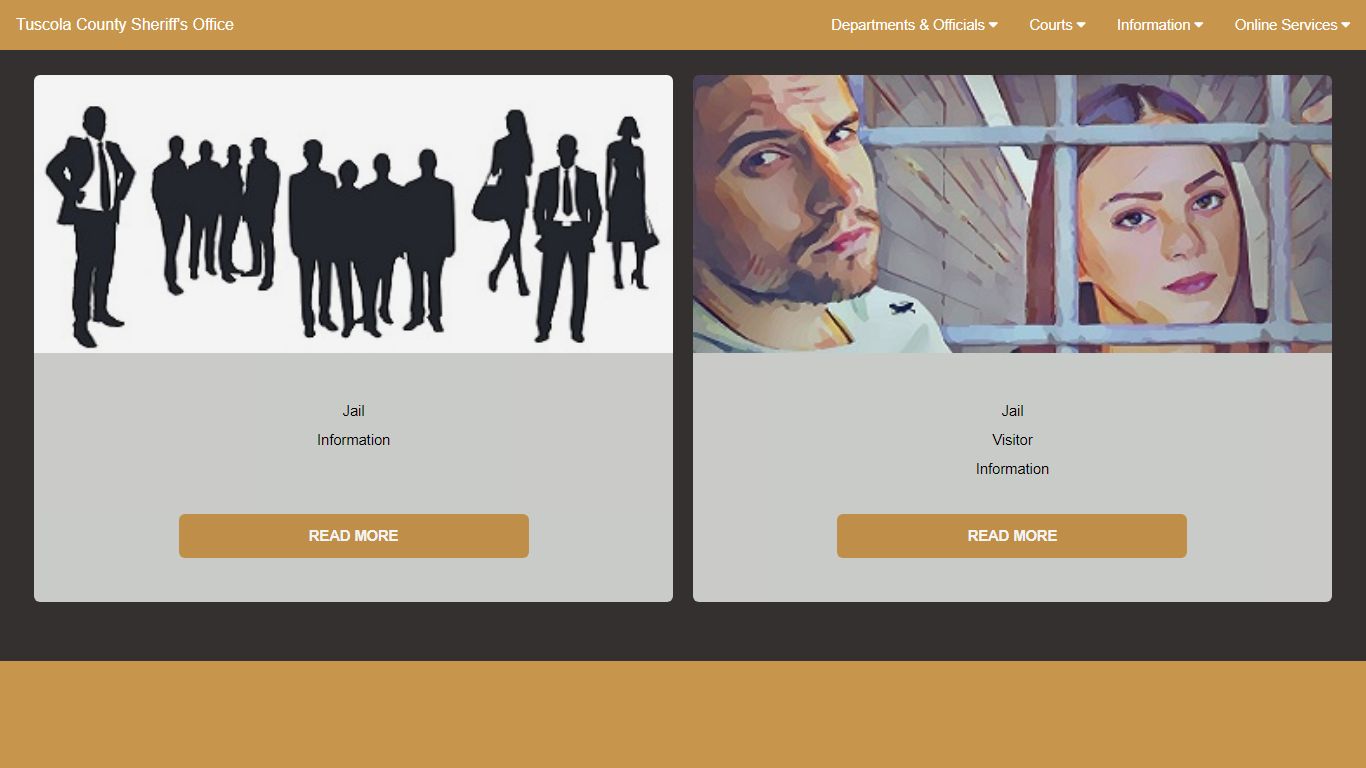Expand the Online Services menu

tap(1292, 25)
